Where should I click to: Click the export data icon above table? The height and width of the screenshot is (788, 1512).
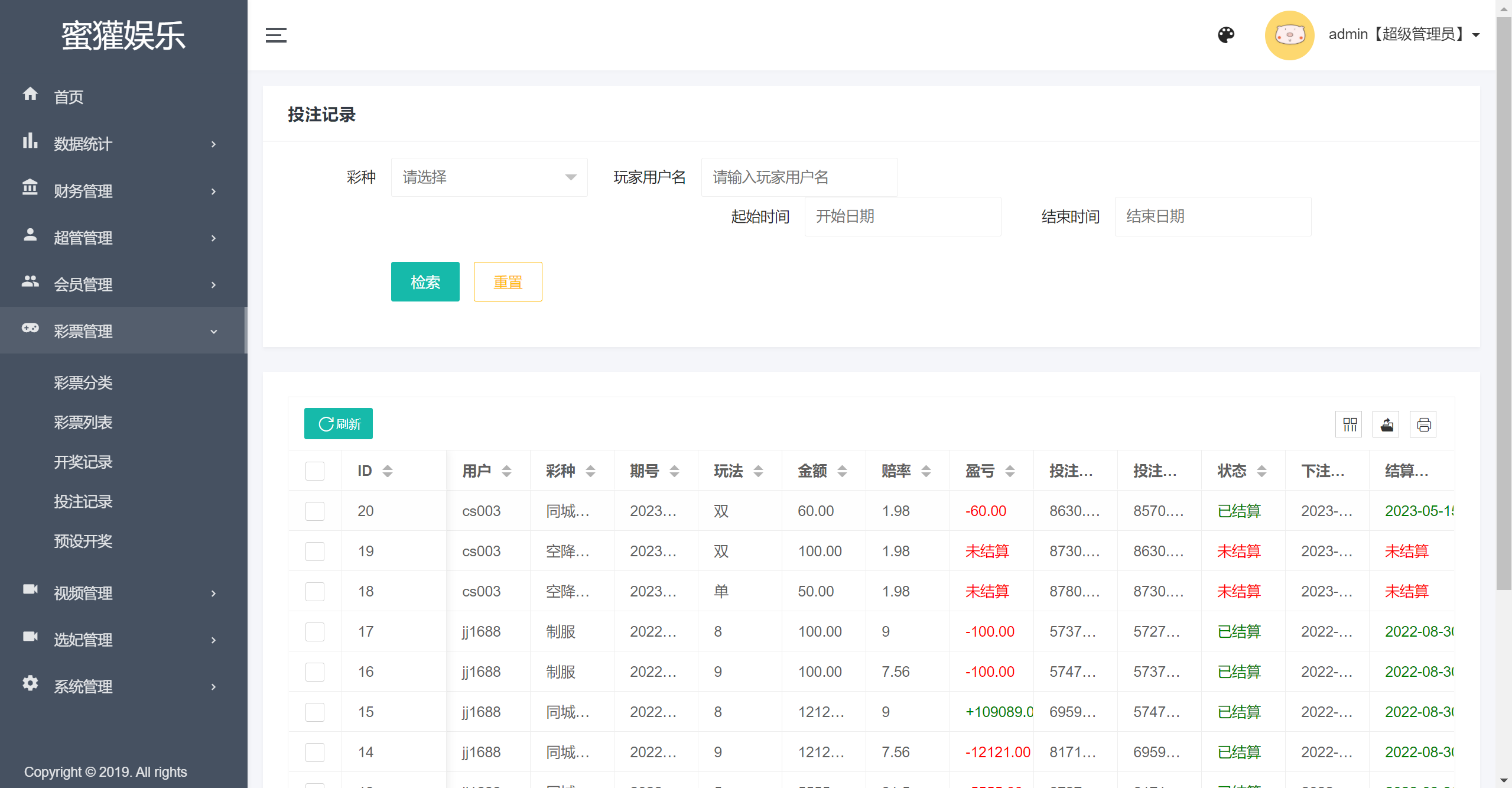[x=1386, y=424]
